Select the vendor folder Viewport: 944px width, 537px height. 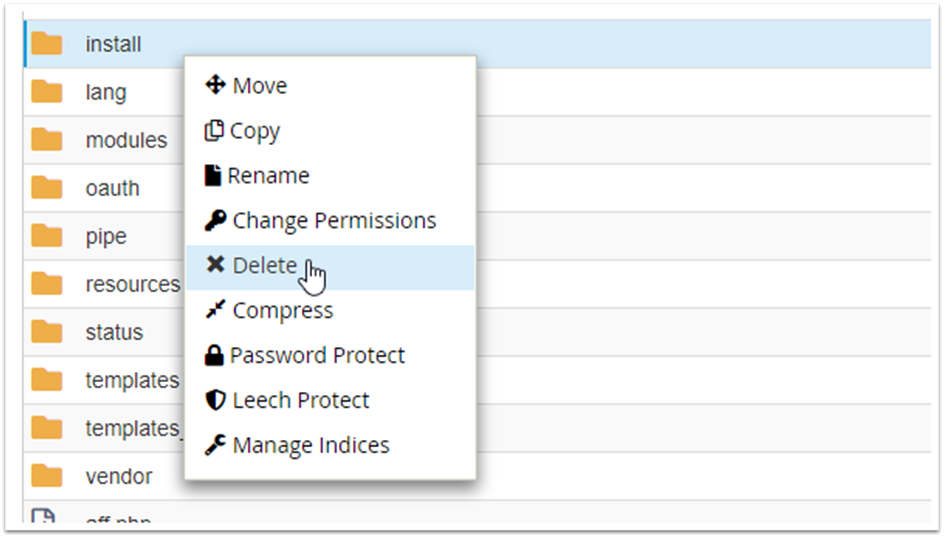click(x=119, y=476)
